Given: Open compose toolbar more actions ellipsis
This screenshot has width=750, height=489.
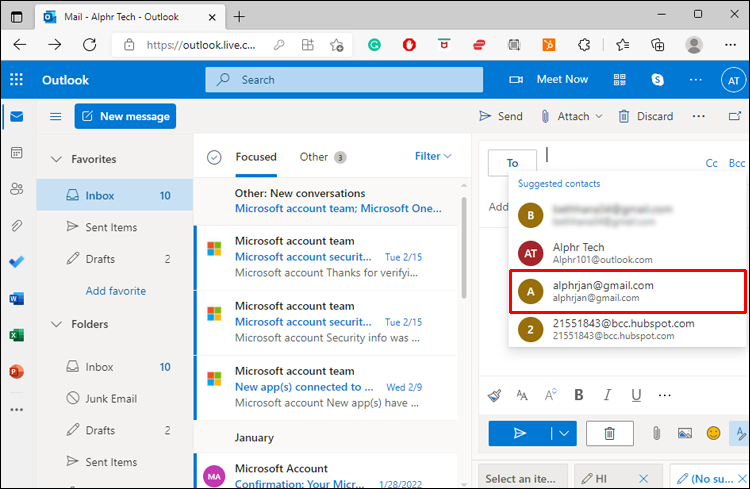Looking at the screenshot, I should pyautogui.click(x=698, y=116).
